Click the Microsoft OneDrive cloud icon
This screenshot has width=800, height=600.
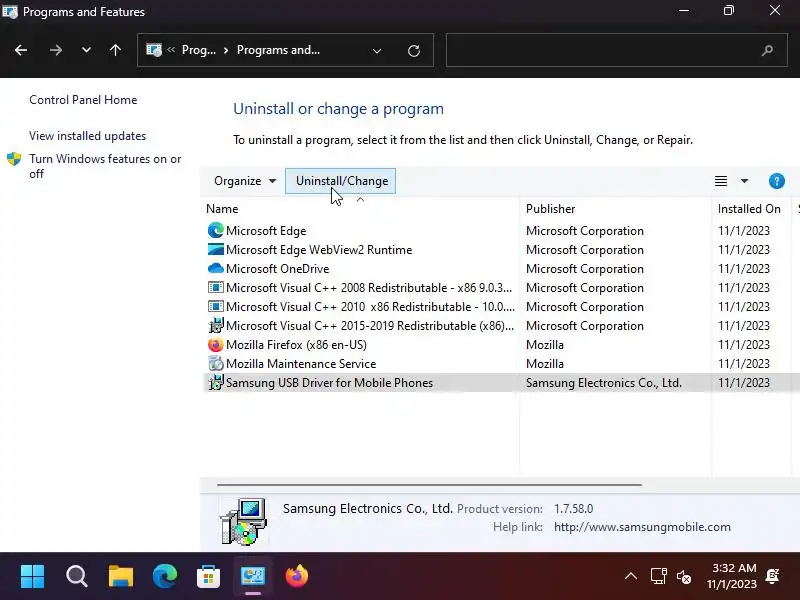(215, 268)
